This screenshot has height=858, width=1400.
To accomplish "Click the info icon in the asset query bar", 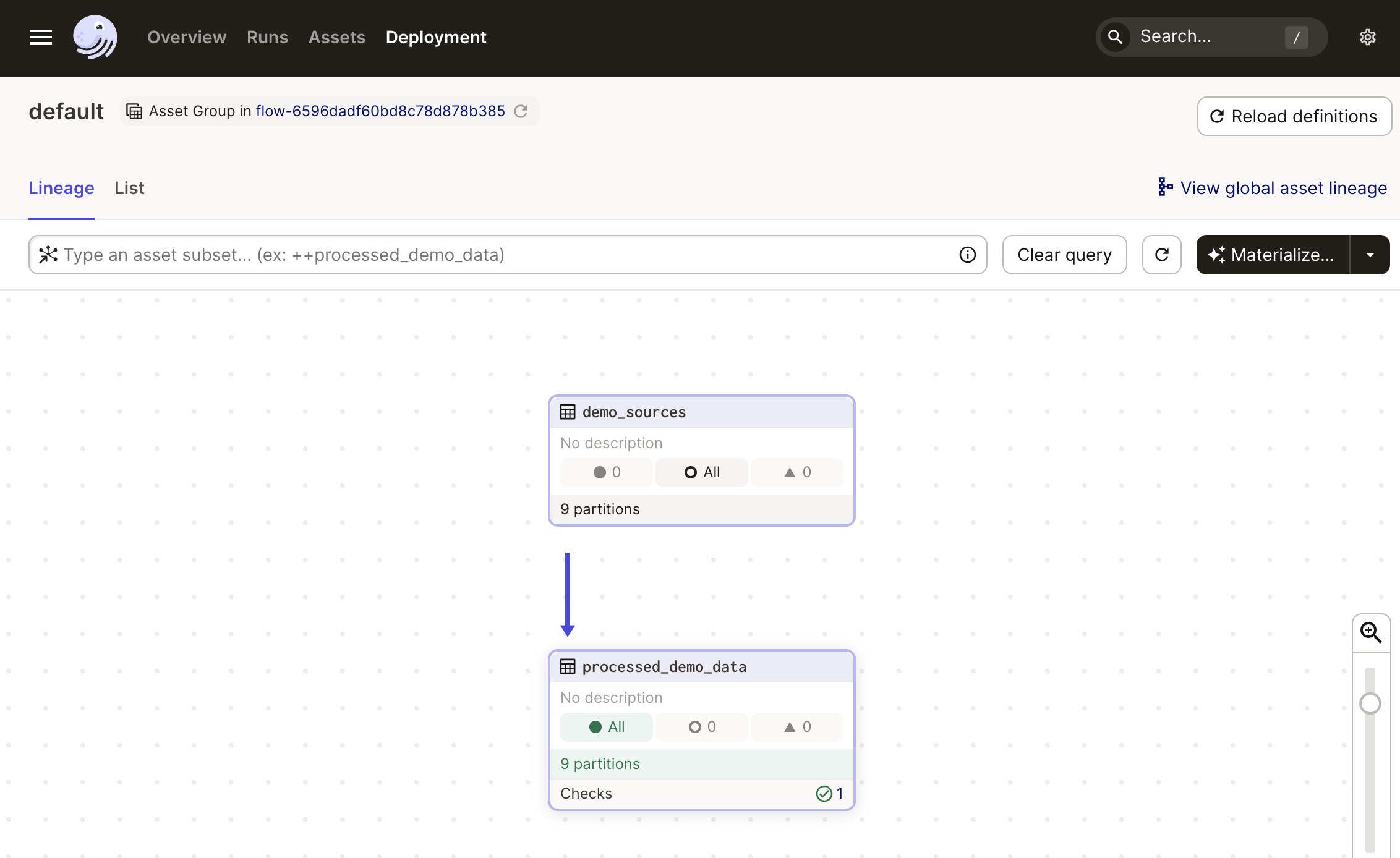I will tap(968, 255).
